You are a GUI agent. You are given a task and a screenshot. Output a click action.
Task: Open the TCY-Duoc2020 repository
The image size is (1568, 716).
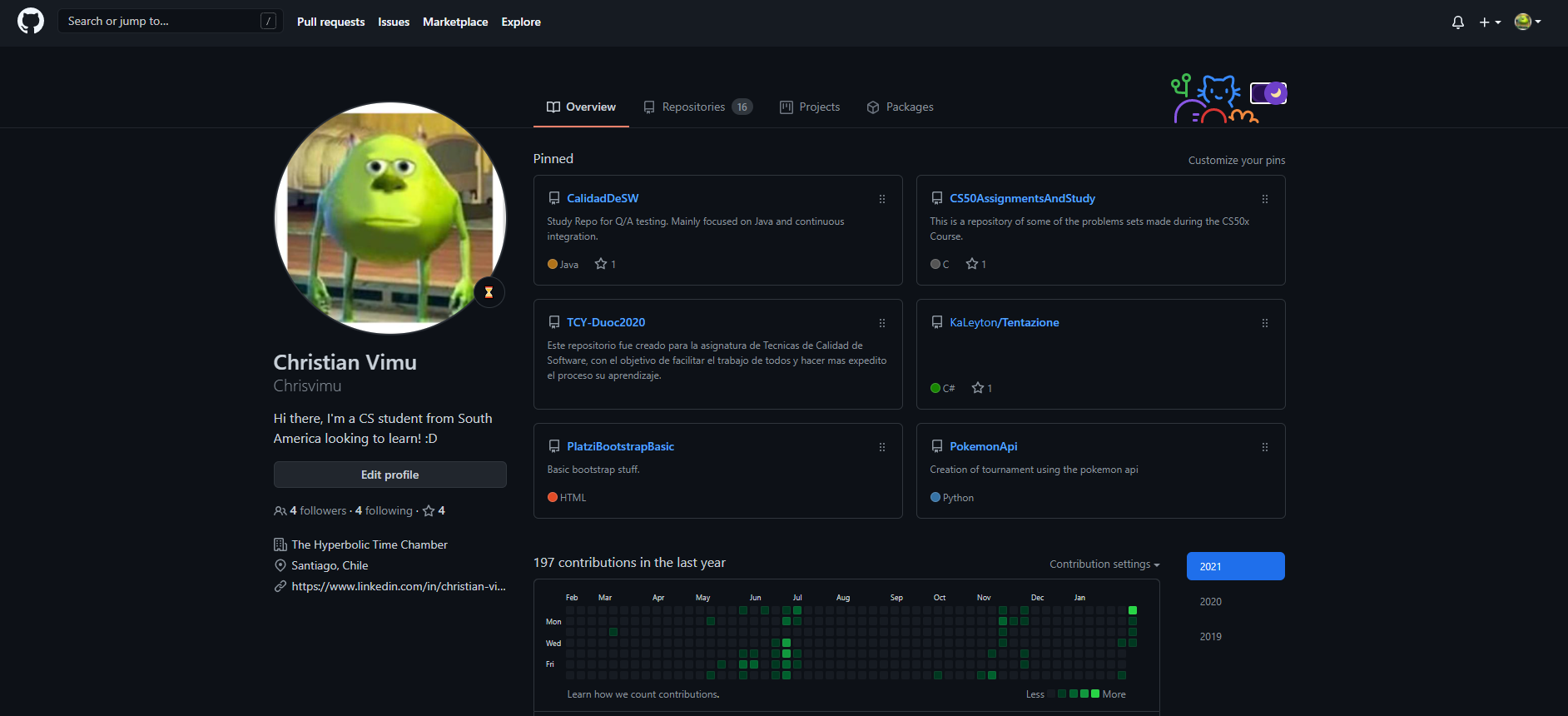606,322
